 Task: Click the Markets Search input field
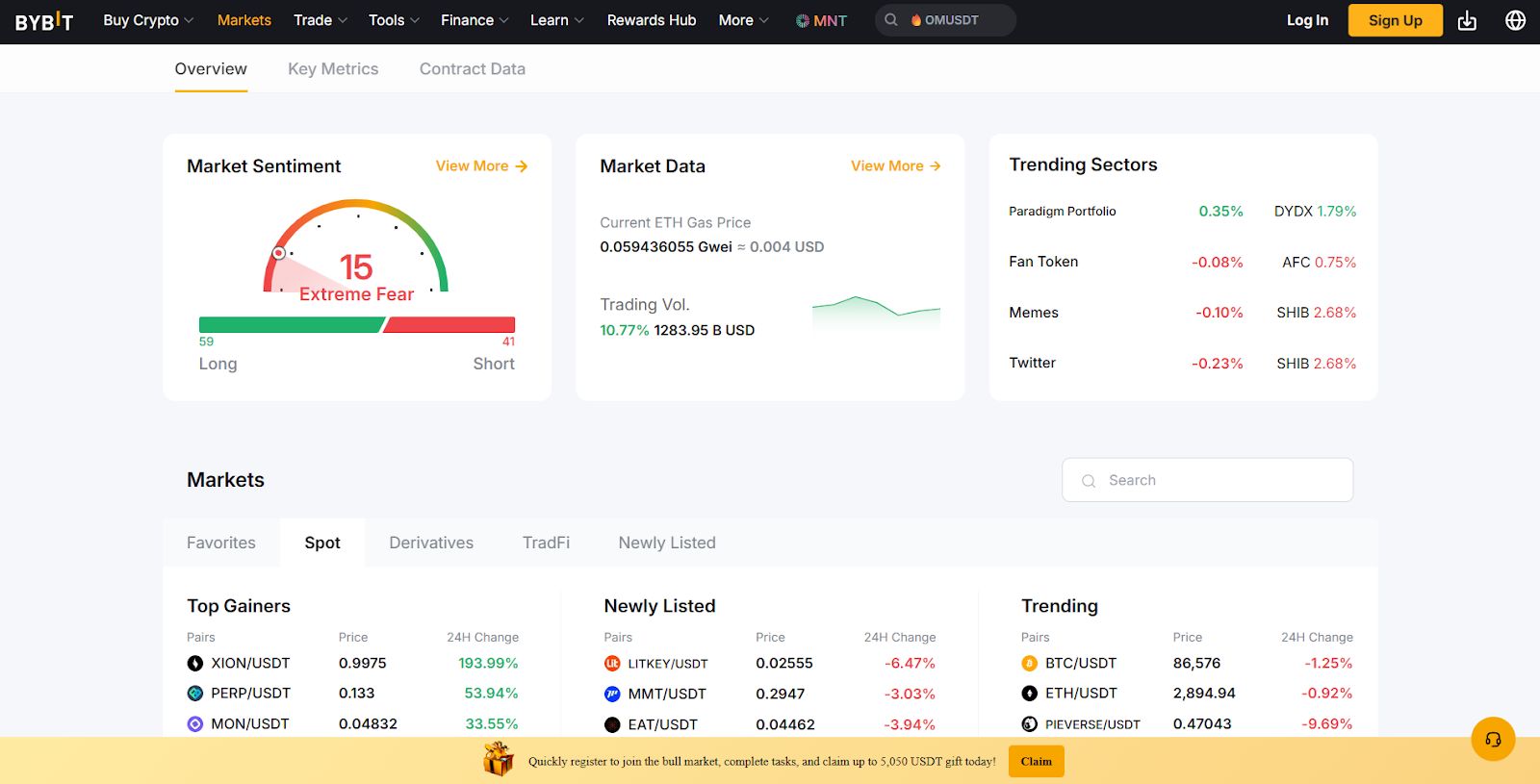point(1207,480)
